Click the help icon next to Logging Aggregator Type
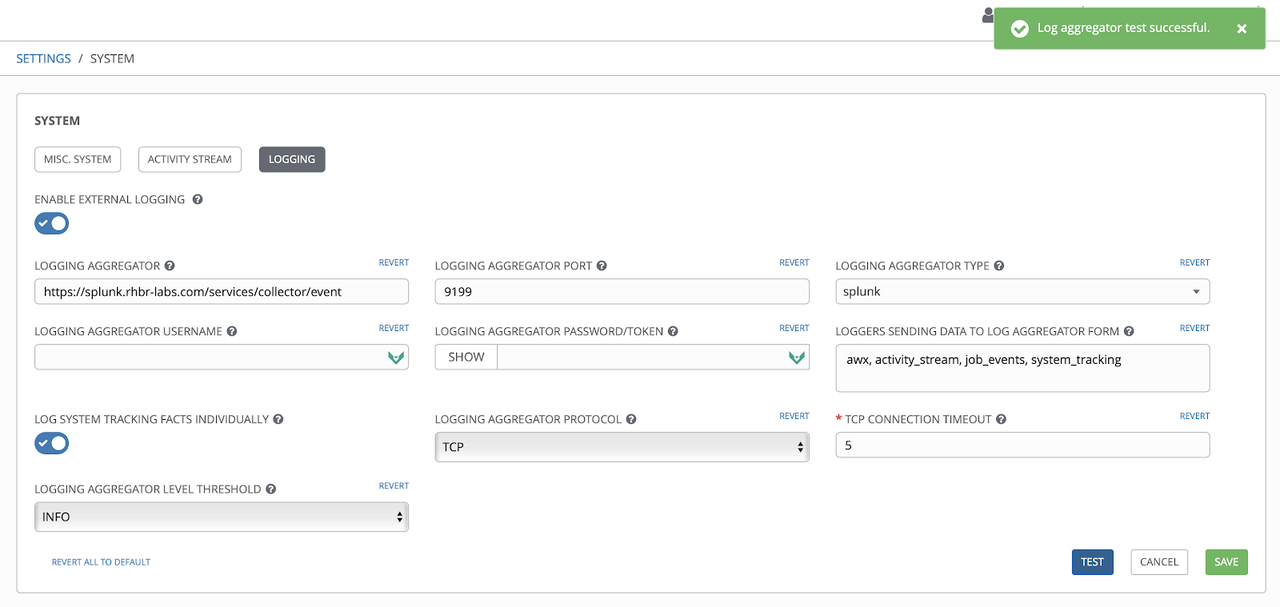Screen dimensions: 1280x607 [x=998, y=265]
